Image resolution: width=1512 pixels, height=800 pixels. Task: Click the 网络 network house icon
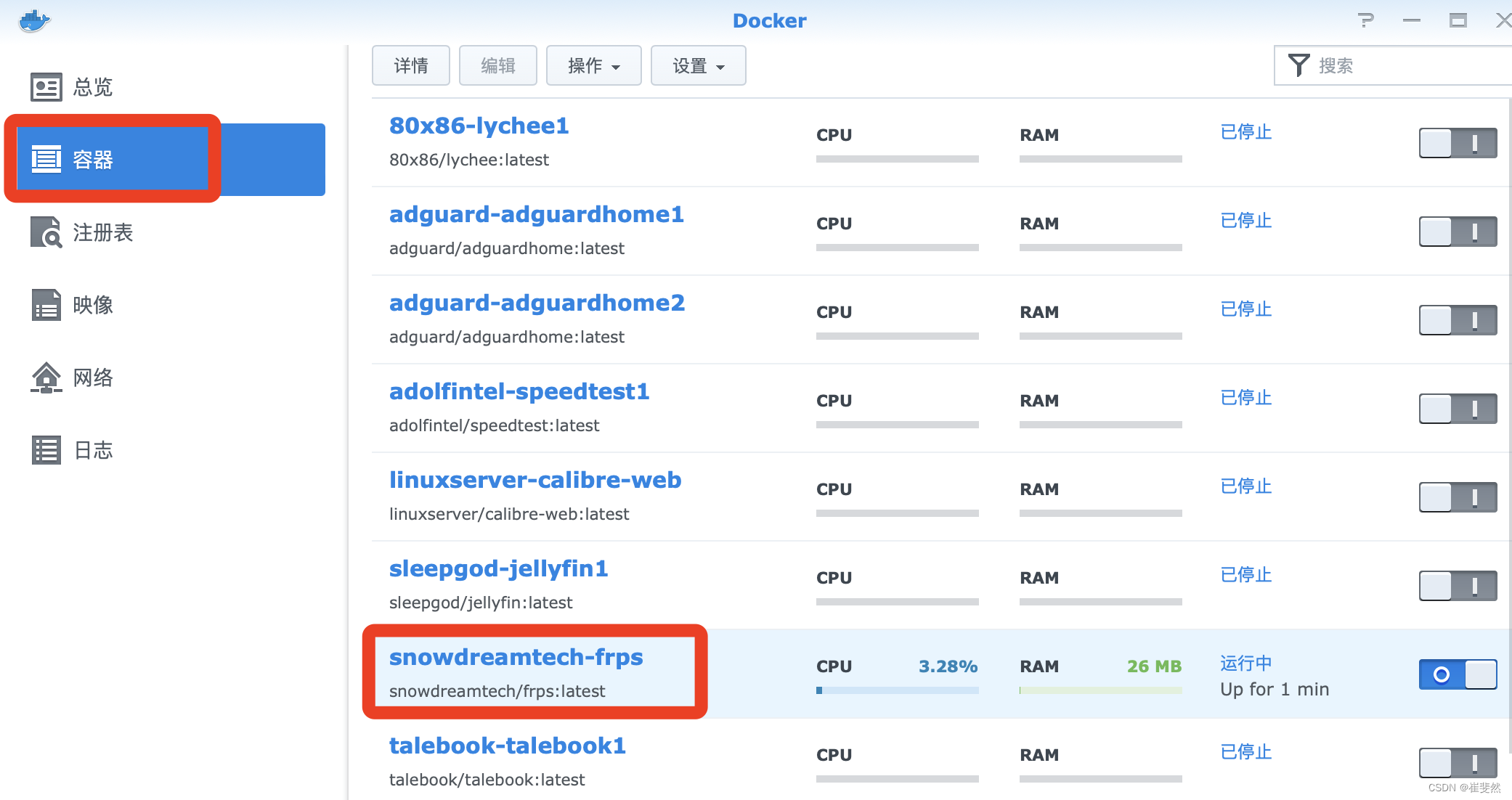click(x=46, y=377)
